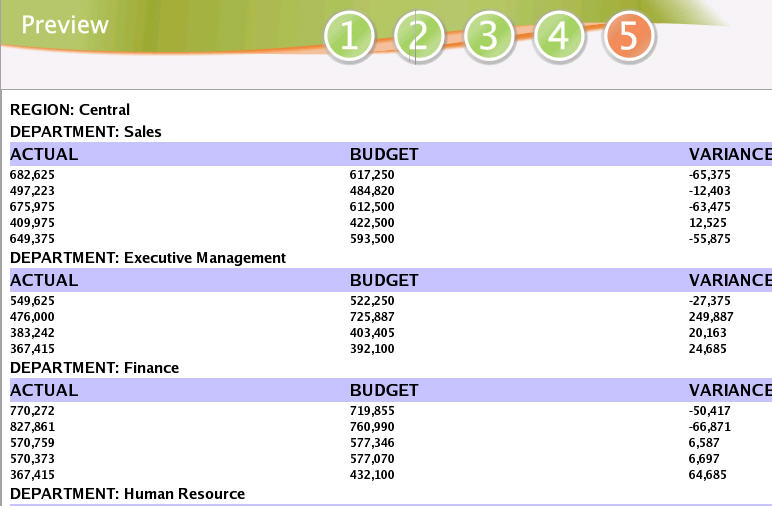Select variance value 12,525

[708, 223]
